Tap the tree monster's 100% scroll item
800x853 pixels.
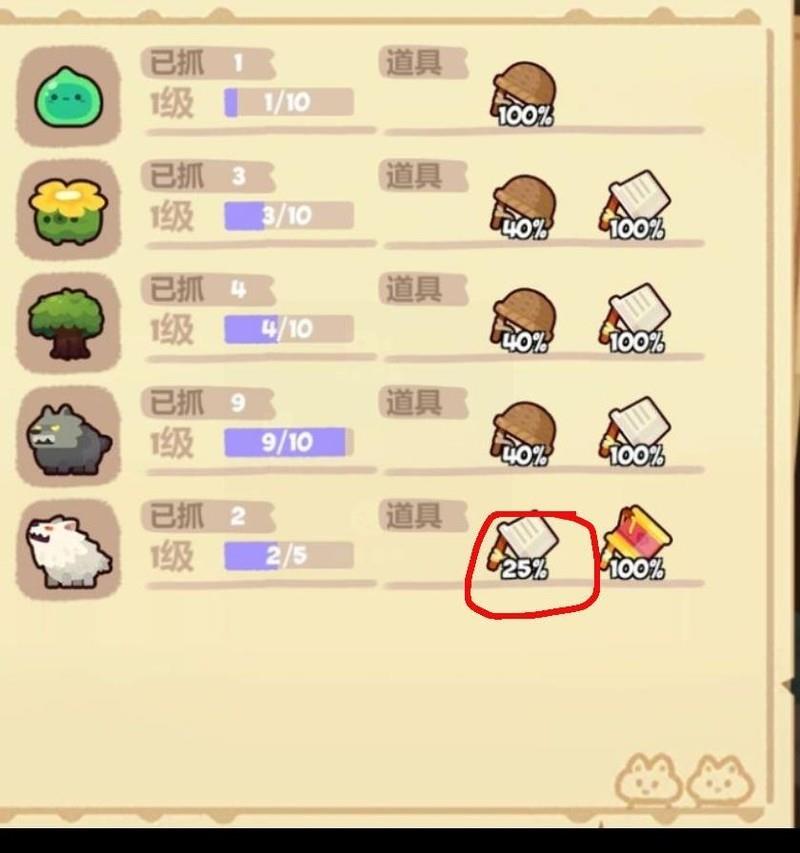point(635,319)
